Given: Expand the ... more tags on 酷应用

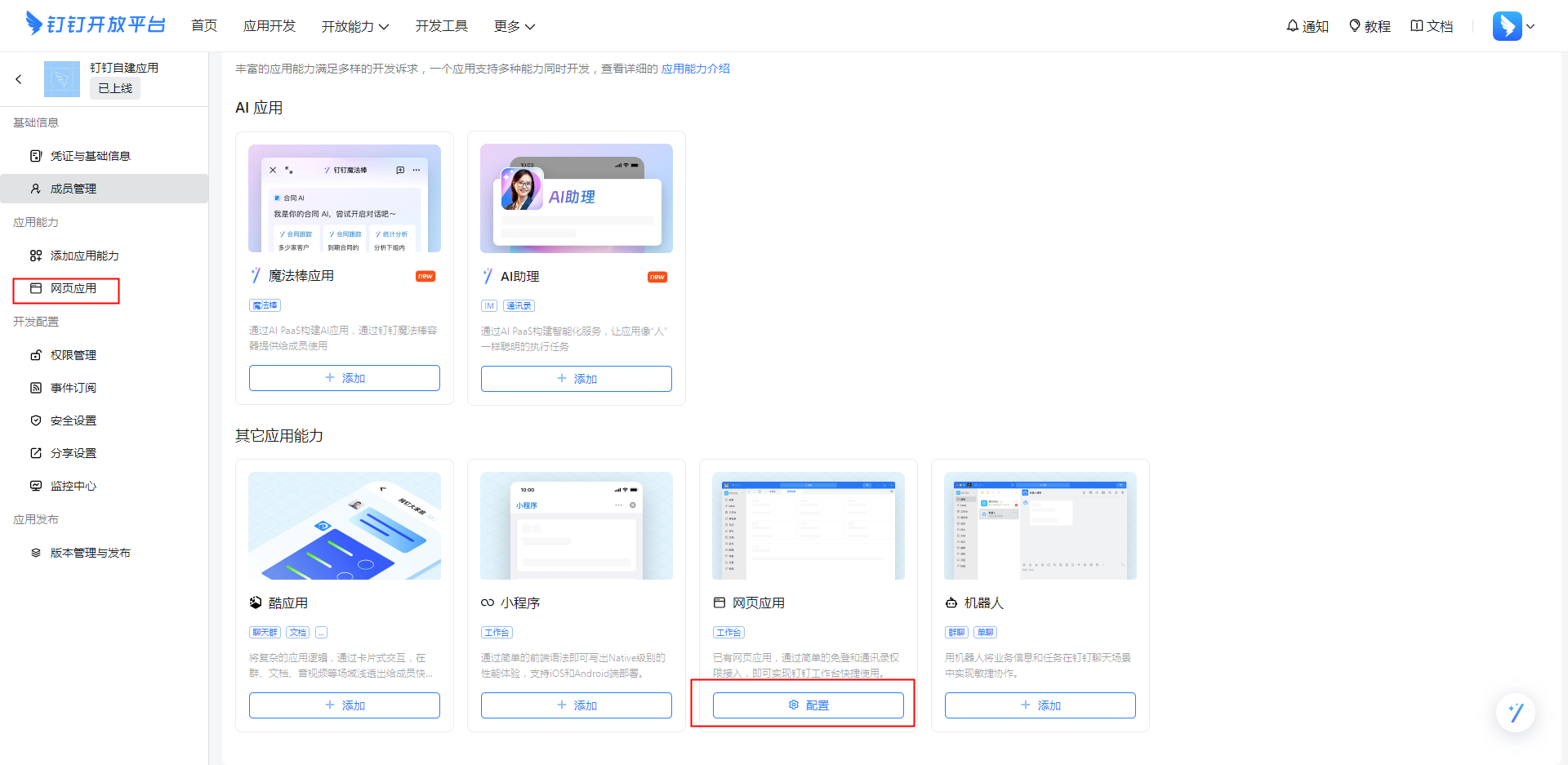Looking at the screenshot, I should 322,633.
